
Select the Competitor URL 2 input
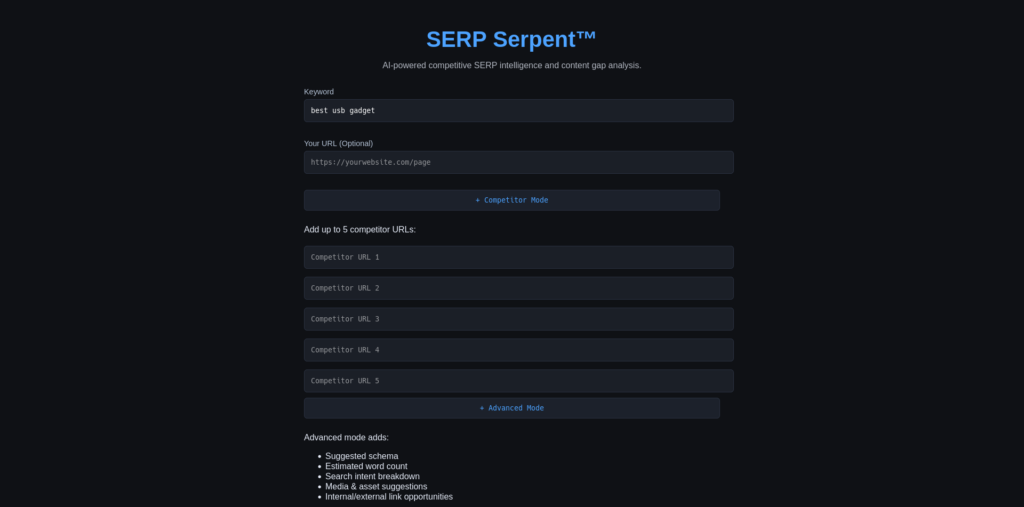tap(518, 288)
